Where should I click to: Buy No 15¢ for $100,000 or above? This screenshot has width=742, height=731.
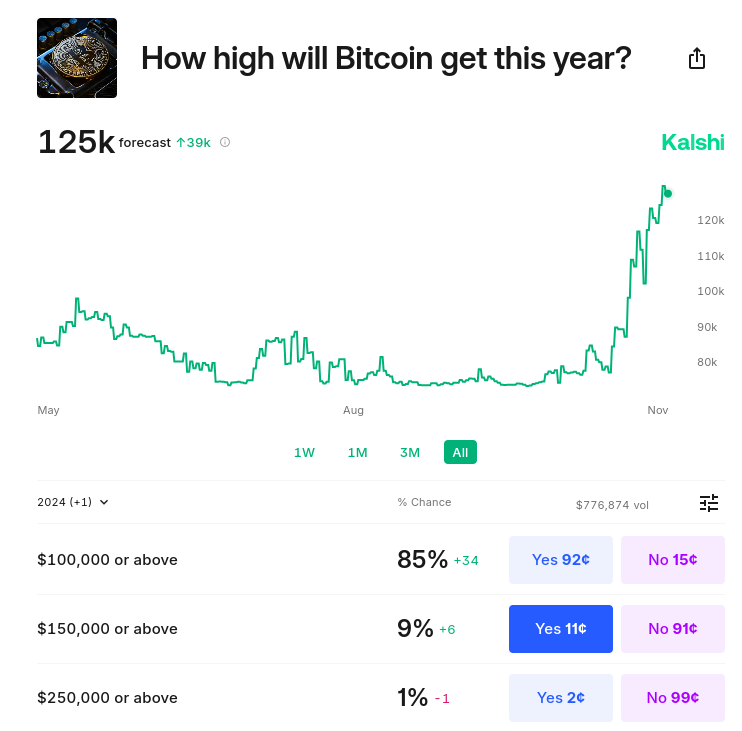(672, 559)
